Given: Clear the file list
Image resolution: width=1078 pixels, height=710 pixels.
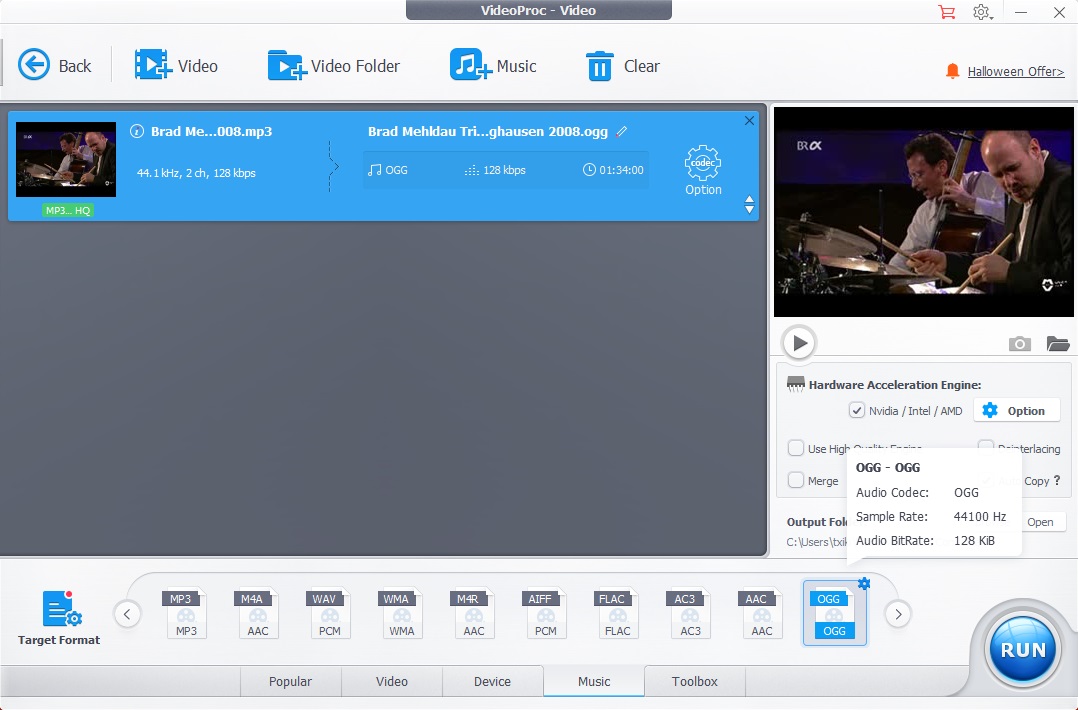Looking at the screenshot, I should [x=621, y=65].
